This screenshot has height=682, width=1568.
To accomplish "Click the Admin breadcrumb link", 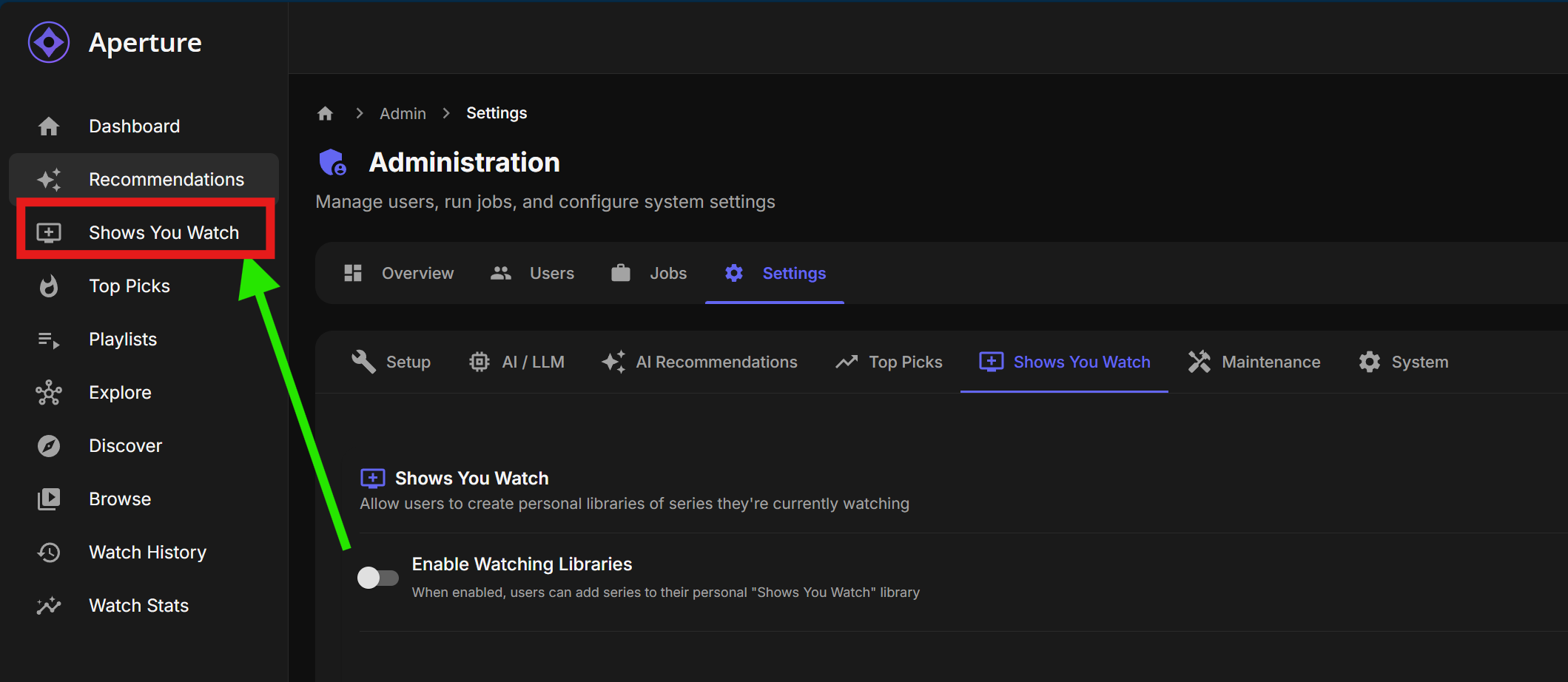I will [x=403, y=113].
